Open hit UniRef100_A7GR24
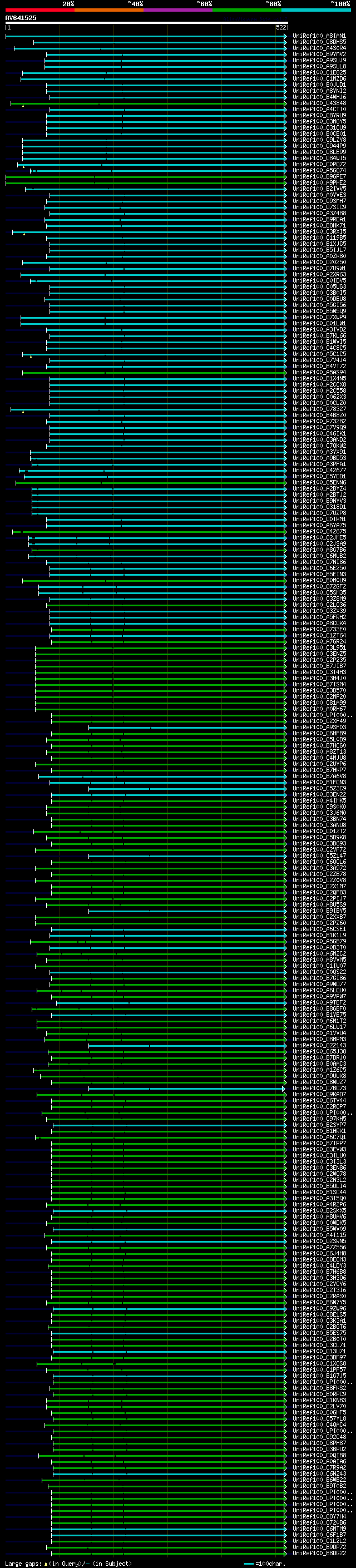 [319, 641]
